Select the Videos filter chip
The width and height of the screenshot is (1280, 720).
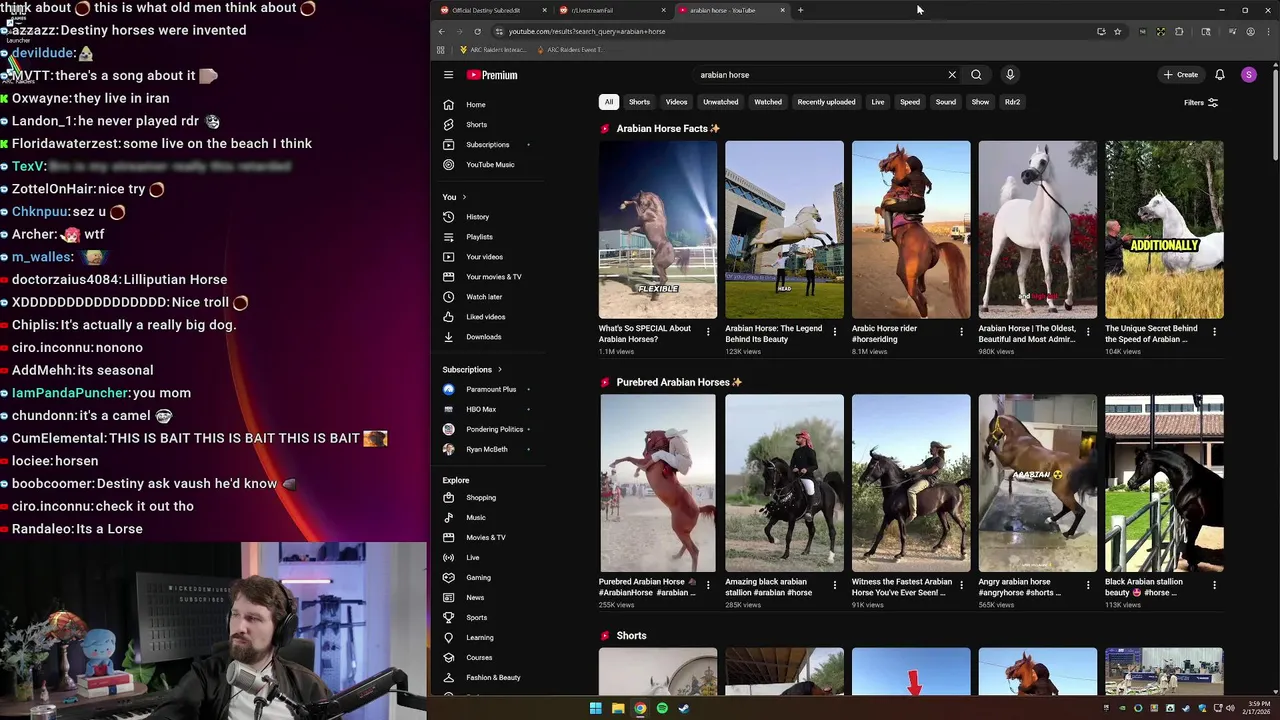coord(677,102)
